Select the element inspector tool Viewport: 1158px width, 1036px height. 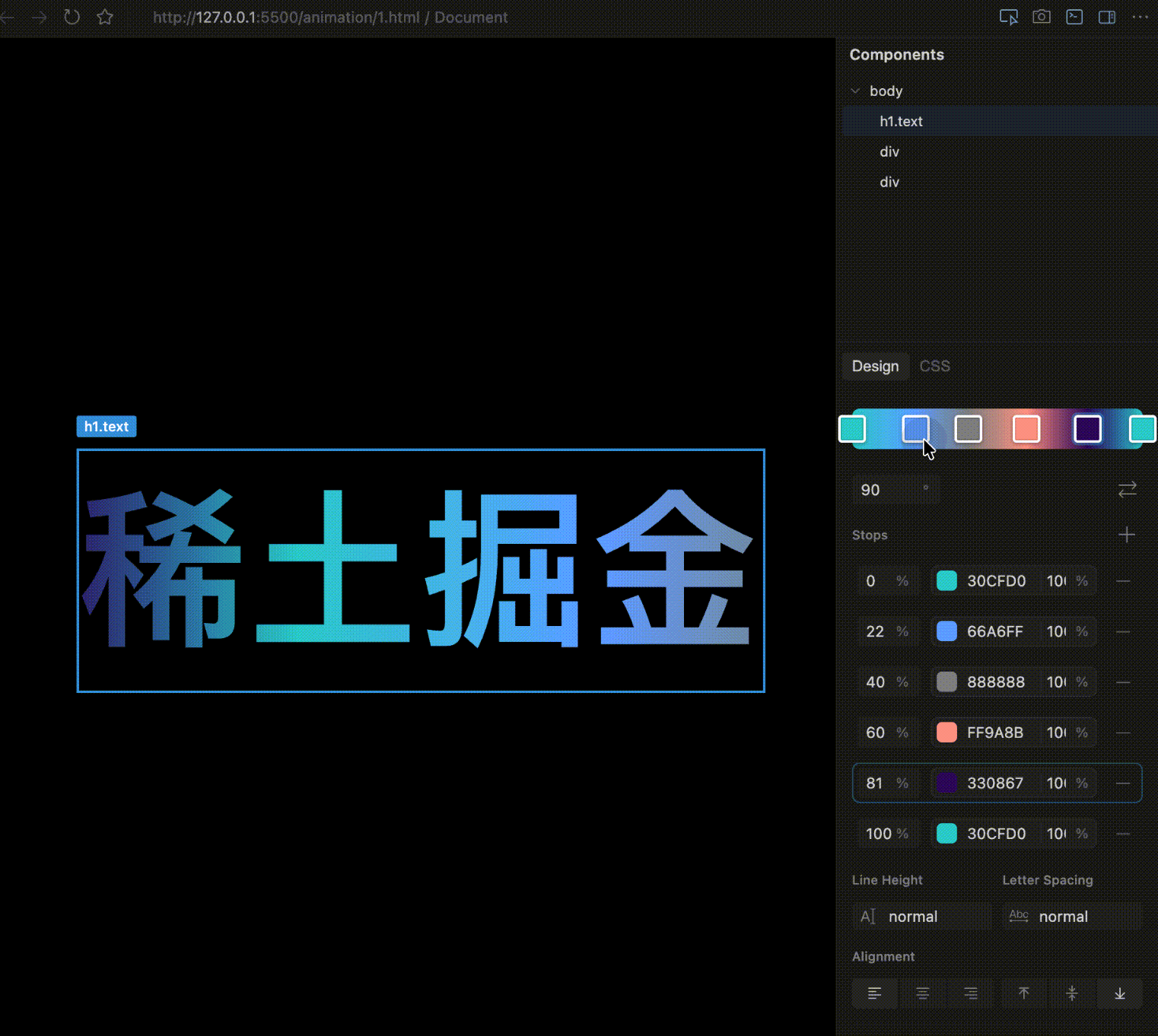pos(1009,16)
